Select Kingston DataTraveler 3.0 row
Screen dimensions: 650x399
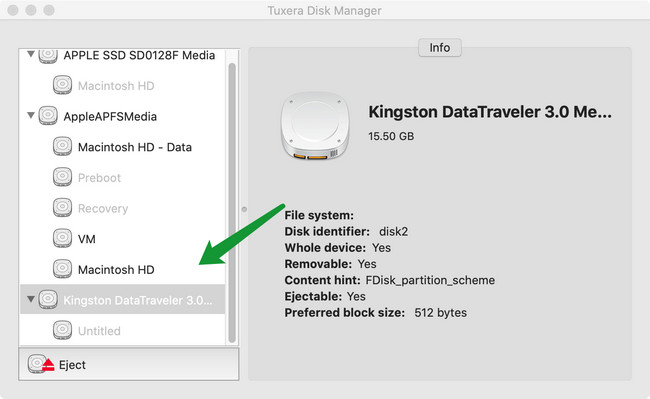point(123,299)
